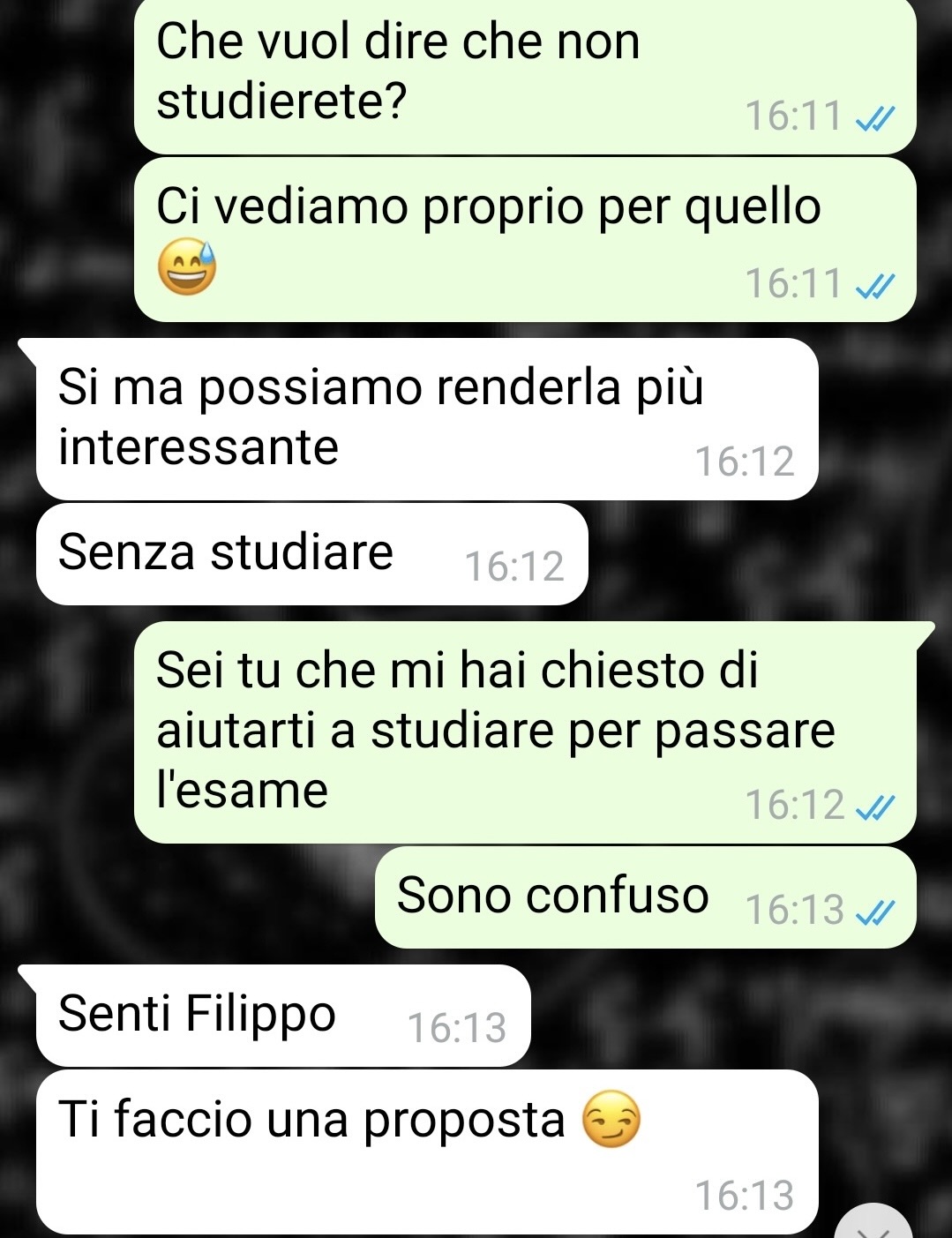Tap message 'Ci vediamo proprio per quello'
The width and height of the screenshot is (952, 1238).
[525, 239]
